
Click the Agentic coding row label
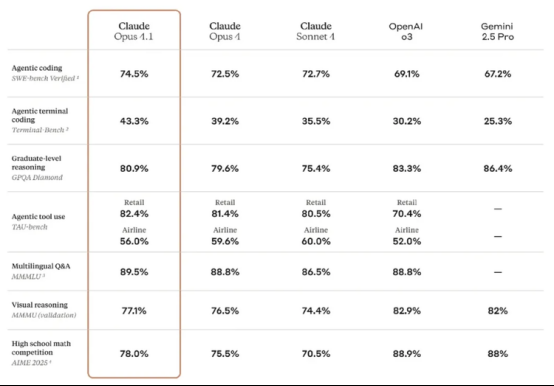(37, 68)
